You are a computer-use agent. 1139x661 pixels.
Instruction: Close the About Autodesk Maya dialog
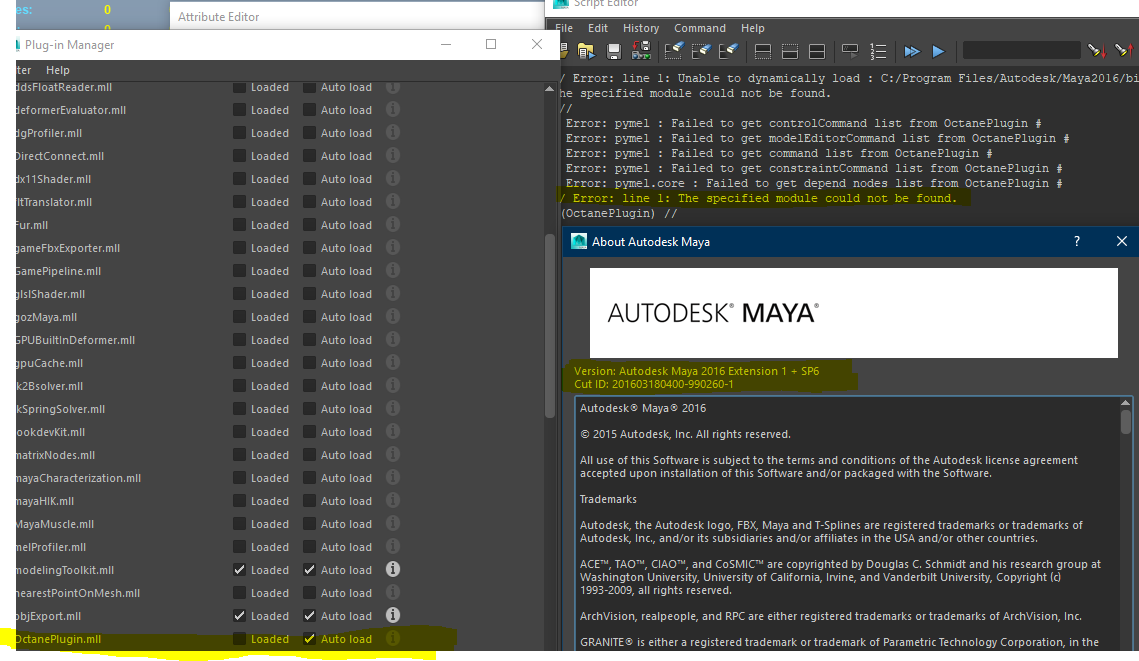pyautogui.click(x=1122, y=241)
